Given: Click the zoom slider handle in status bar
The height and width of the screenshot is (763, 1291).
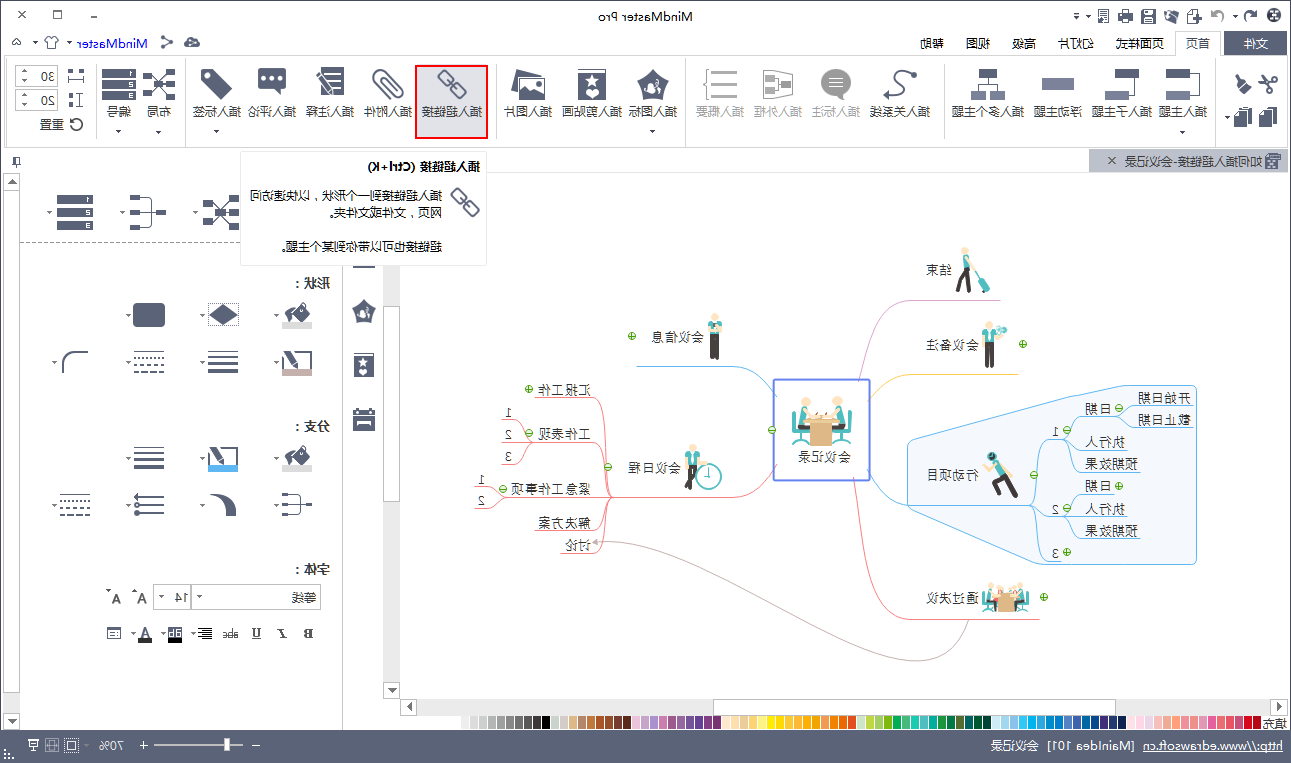Looking at the screenshot, I should [x=228, y=745].
